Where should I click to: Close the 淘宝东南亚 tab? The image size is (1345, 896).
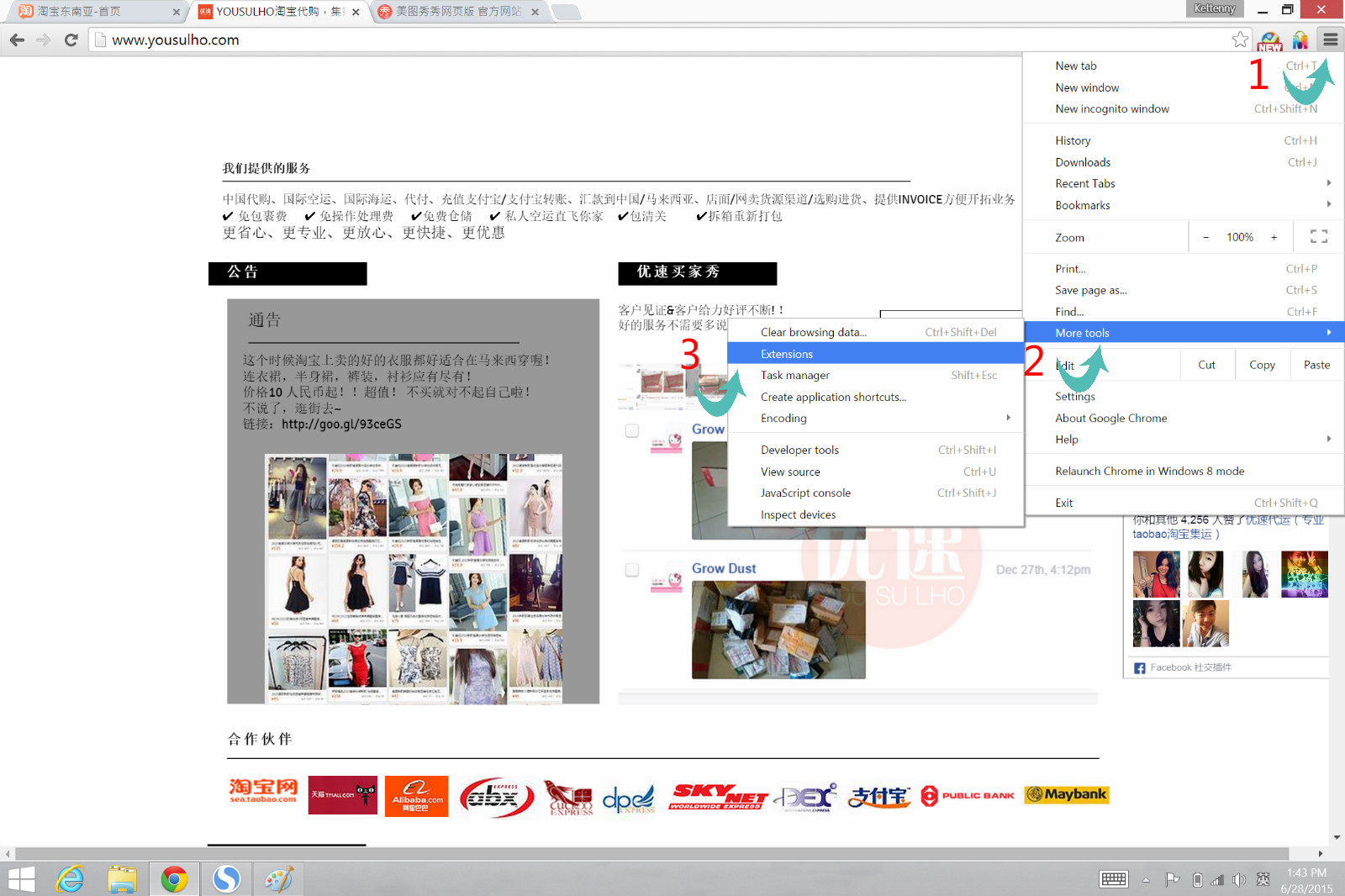pos(176,12)
